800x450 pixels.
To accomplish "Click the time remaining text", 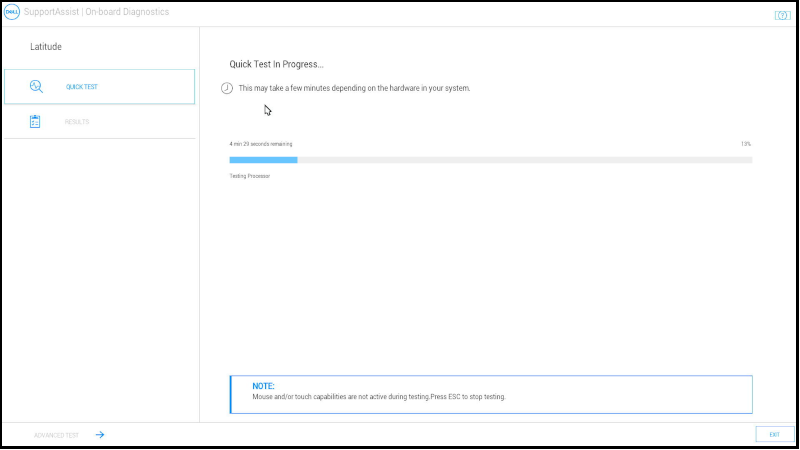I will [x=261, y=144].
